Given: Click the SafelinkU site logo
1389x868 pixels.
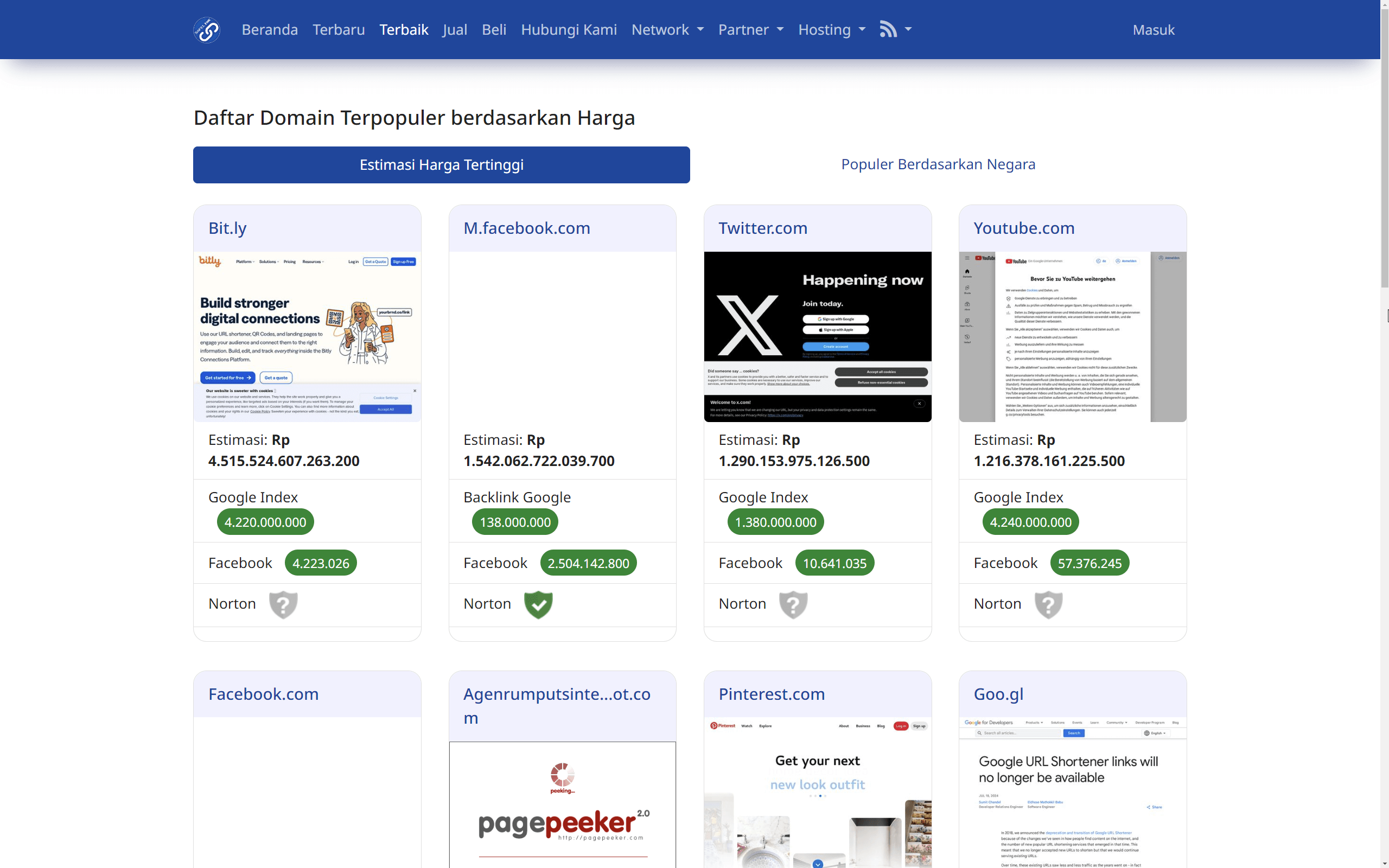Looking at the screenshot, I should pos(206,29).
